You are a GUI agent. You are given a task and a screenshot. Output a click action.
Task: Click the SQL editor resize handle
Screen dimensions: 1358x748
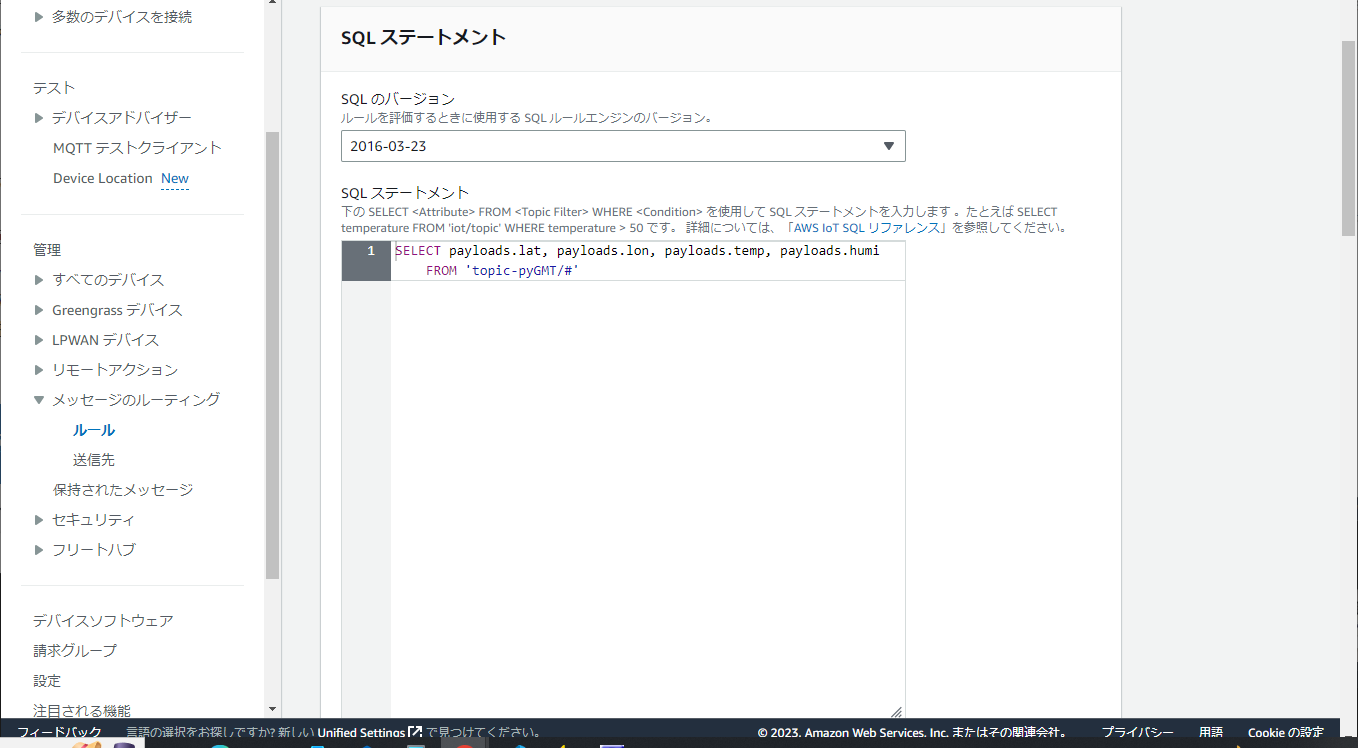[x=896, y=712]
